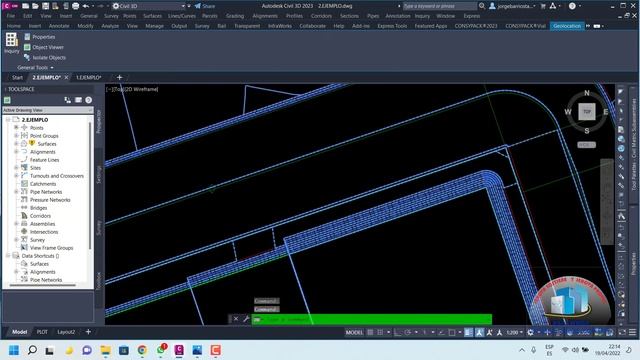Viewport: 640px width, 360px height.
Task: Open the Active Drawing View dropdown
Action: 48,110
